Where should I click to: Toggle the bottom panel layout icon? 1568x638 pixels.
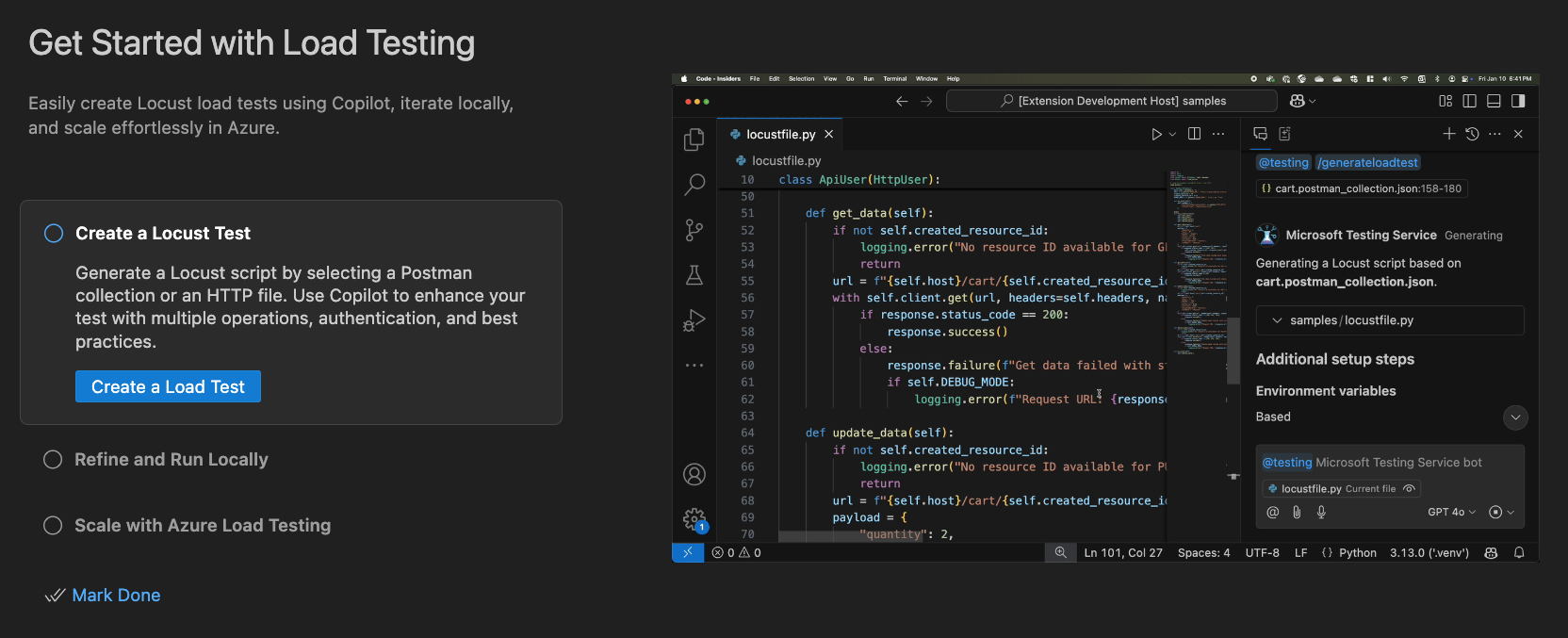(1494, 101)
